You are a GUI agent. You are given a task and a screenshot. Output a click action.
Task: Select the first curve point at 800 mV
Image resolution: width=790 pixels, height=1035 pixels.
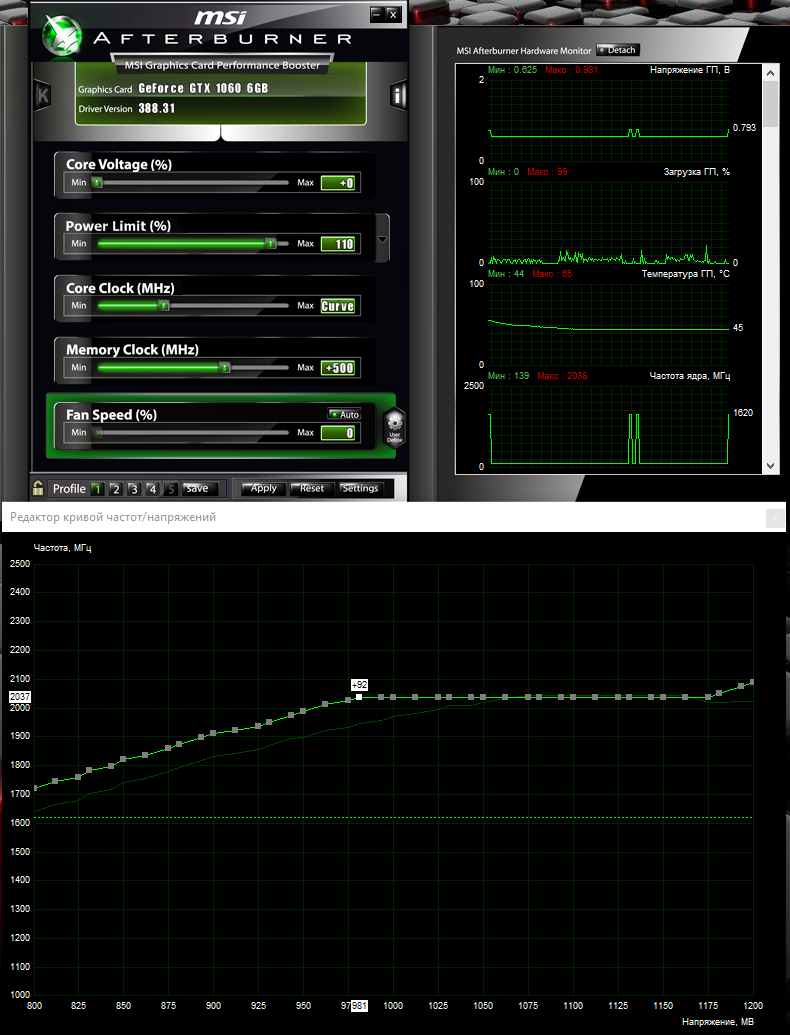click(34, 787)
